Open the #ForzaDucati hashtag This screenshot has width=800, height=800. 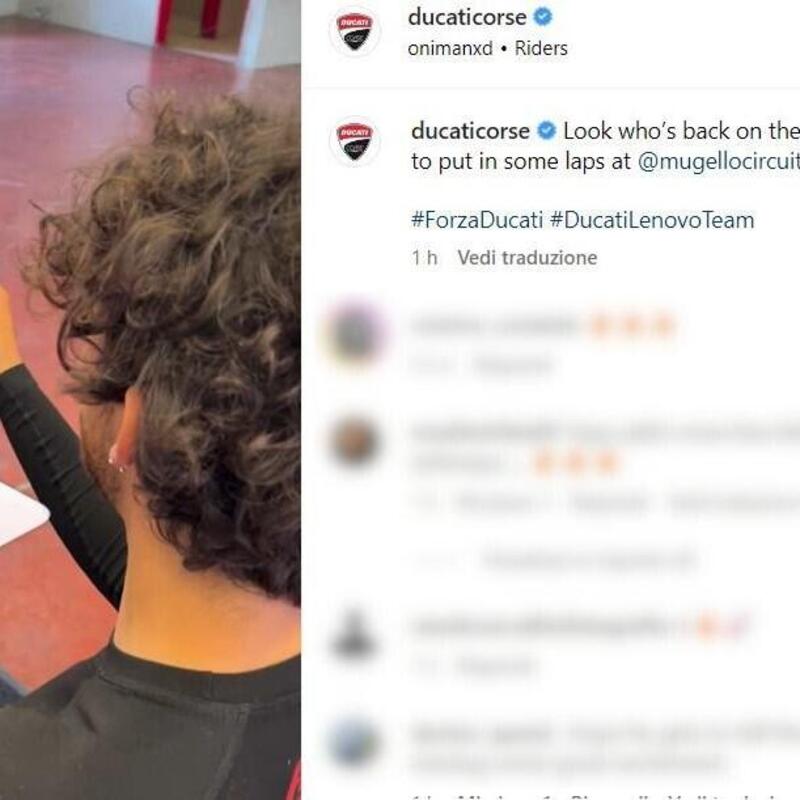point(477,220)
